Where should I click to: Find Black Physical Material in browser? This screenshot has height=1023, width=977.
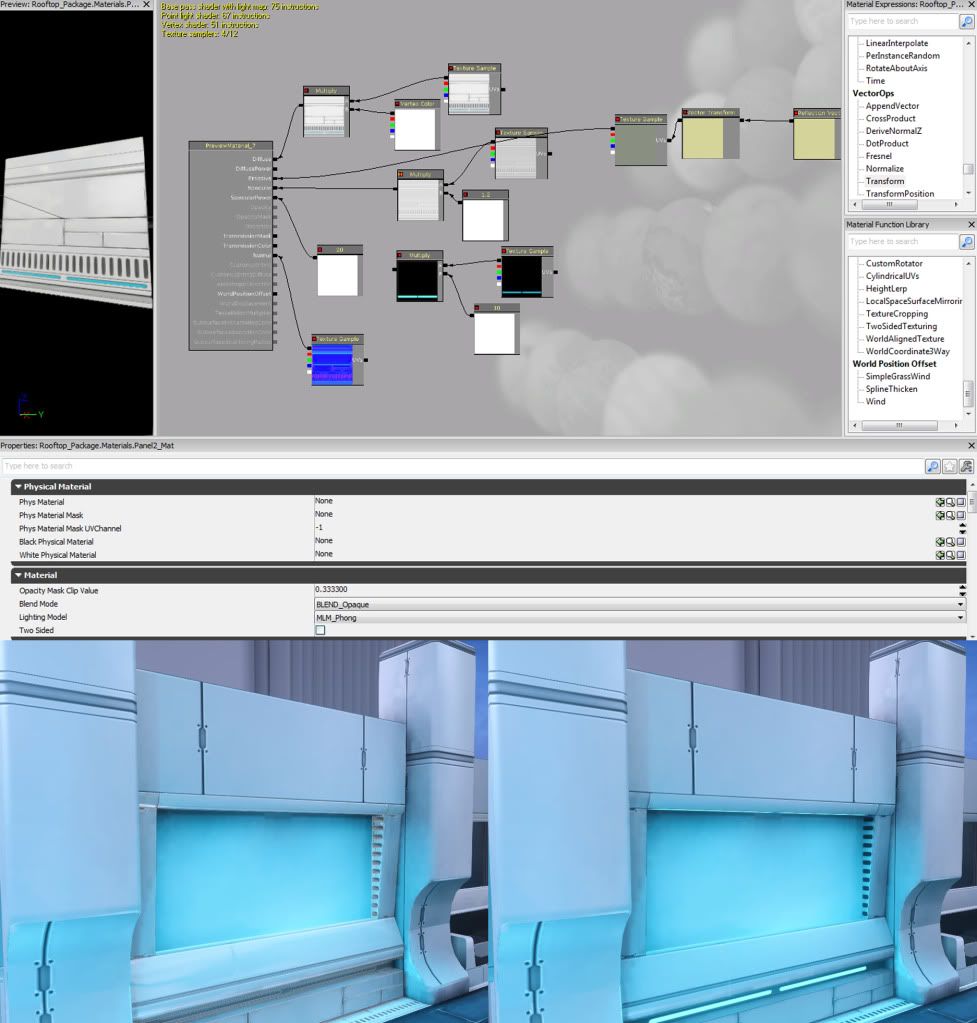pyautogui.click(x=950, y=542)
